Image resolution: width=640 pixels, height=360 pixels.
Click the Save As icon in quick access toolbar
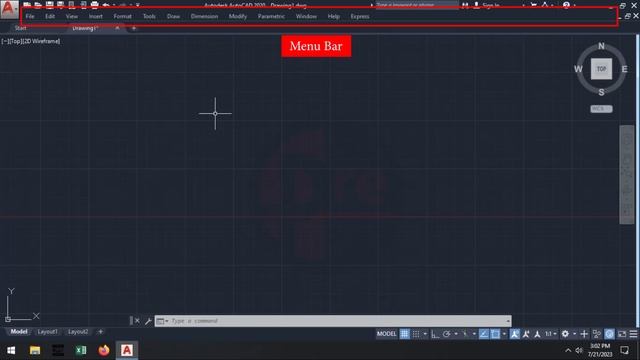click(60, 5)
